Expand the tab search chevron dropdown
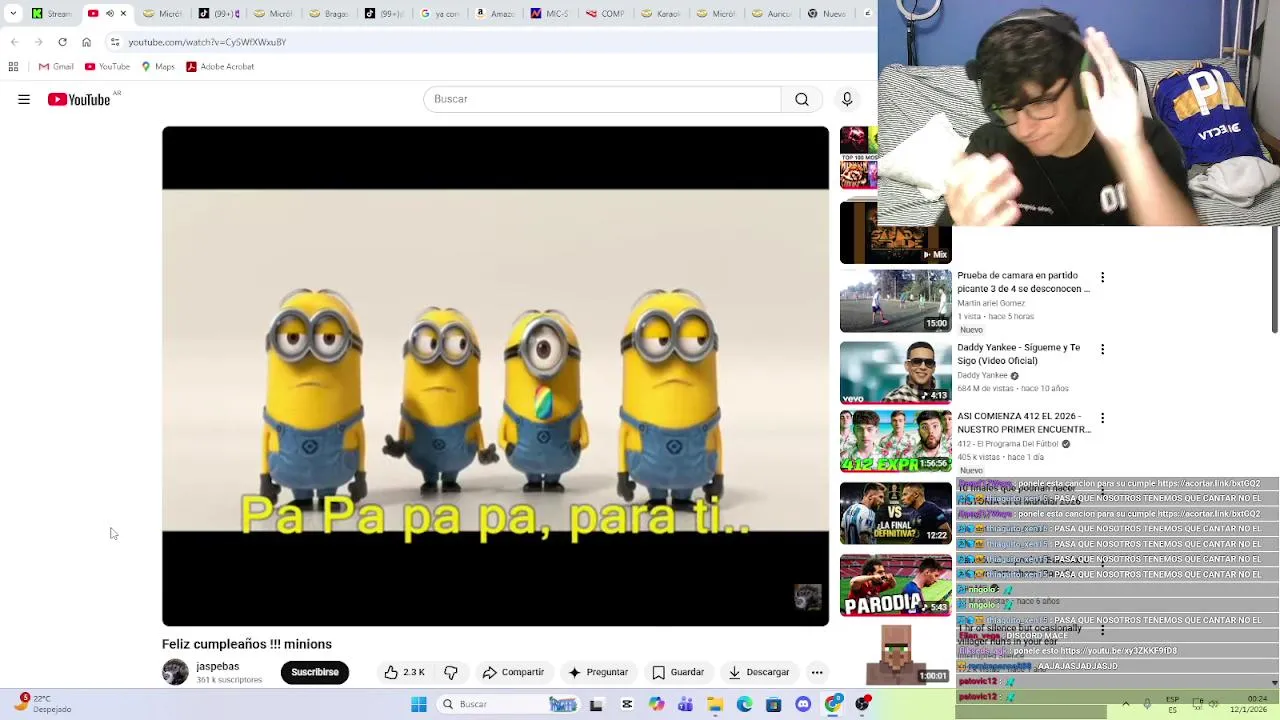Image resolution: width=1280 pixels, height=720 pixels. [x=13, y=13]
